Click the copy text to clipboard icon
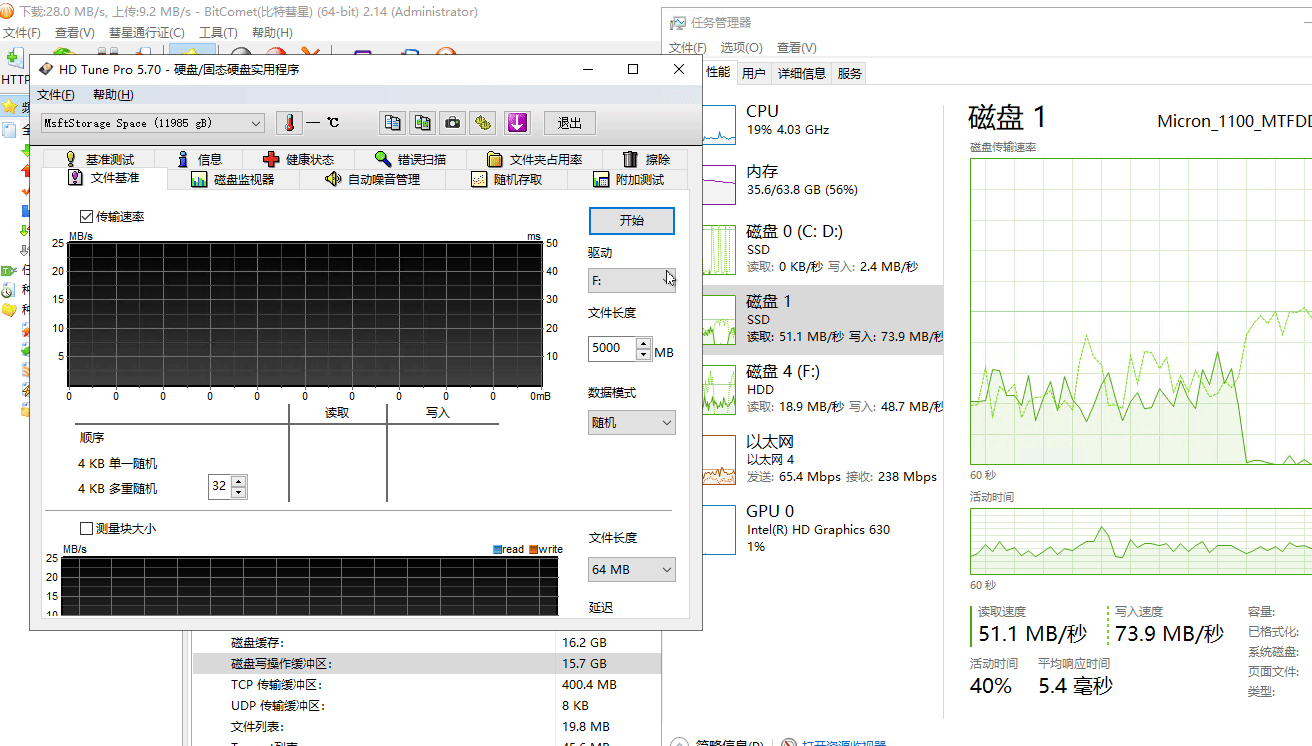This screenshot has height=746, width=1312. [393, 123]
